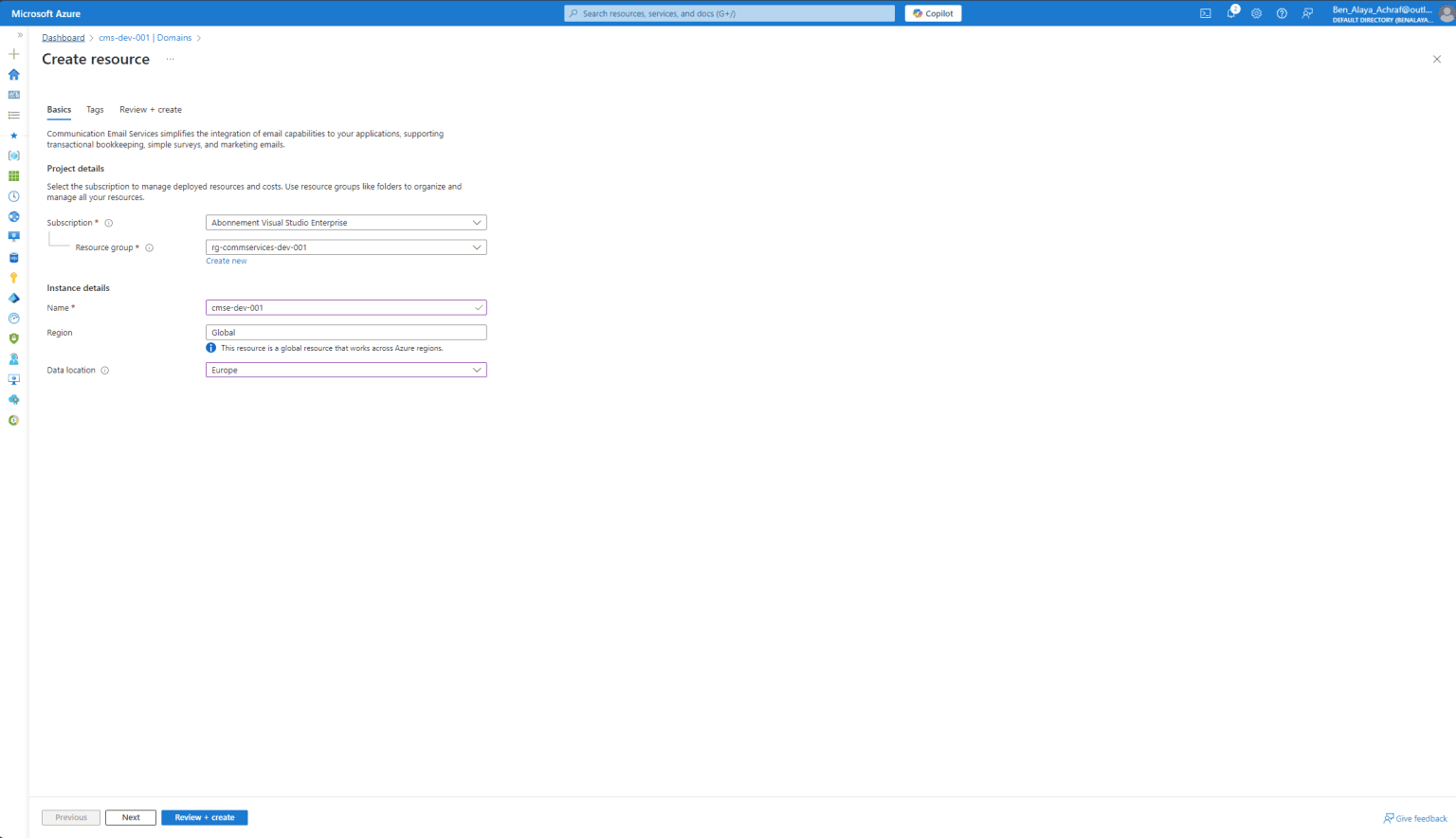This screenshot has width=1456, height=838.
Task: Switch to the Review + create tab
Action: point(150,109)
